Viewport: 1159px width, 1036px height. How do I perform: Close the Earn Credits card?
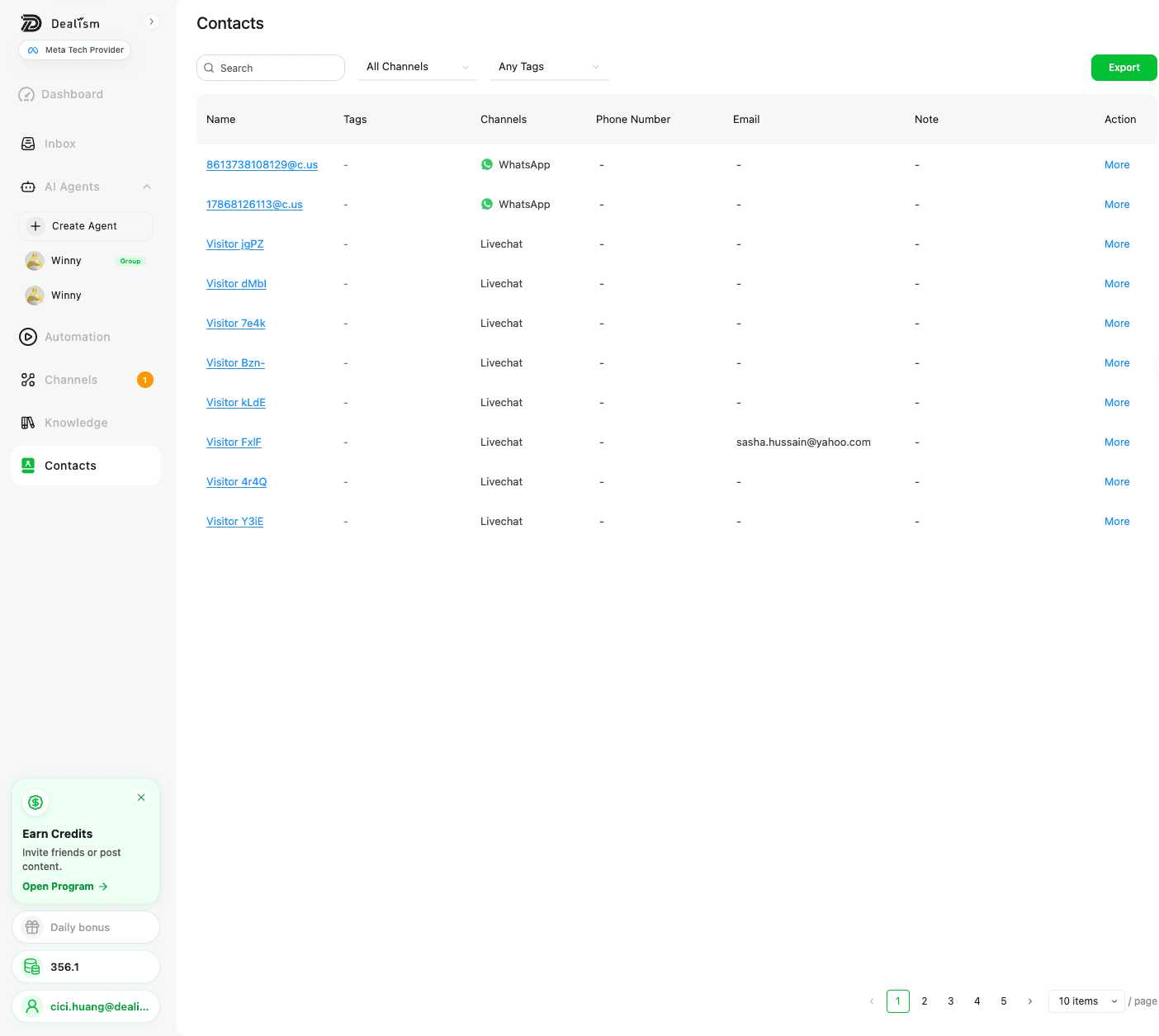pos(141,797)
